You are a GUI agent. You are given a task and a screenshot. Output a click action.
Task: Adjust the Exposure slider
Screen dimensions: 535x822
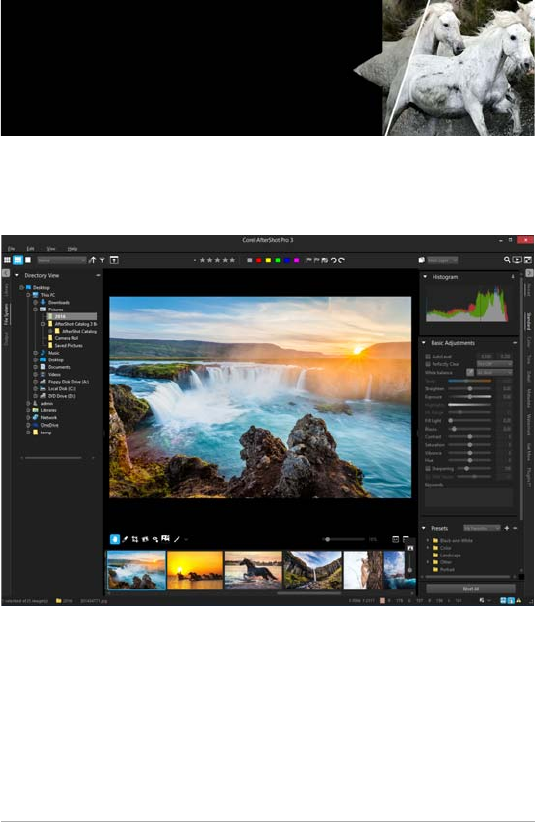[x=470, y=397]
